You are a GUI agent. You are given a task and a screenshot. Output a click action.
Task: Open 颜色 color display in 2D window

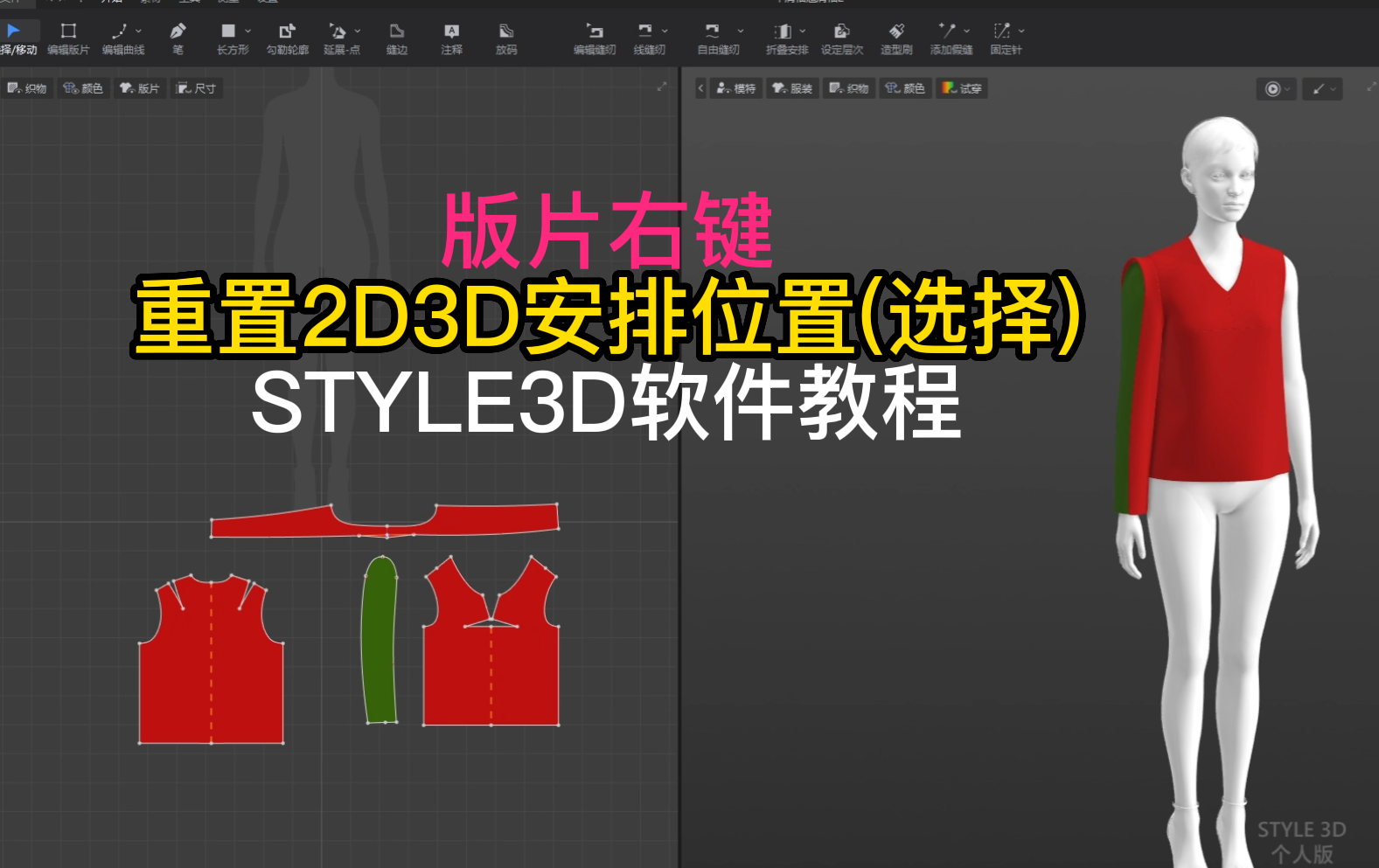(x=83, y=88)
